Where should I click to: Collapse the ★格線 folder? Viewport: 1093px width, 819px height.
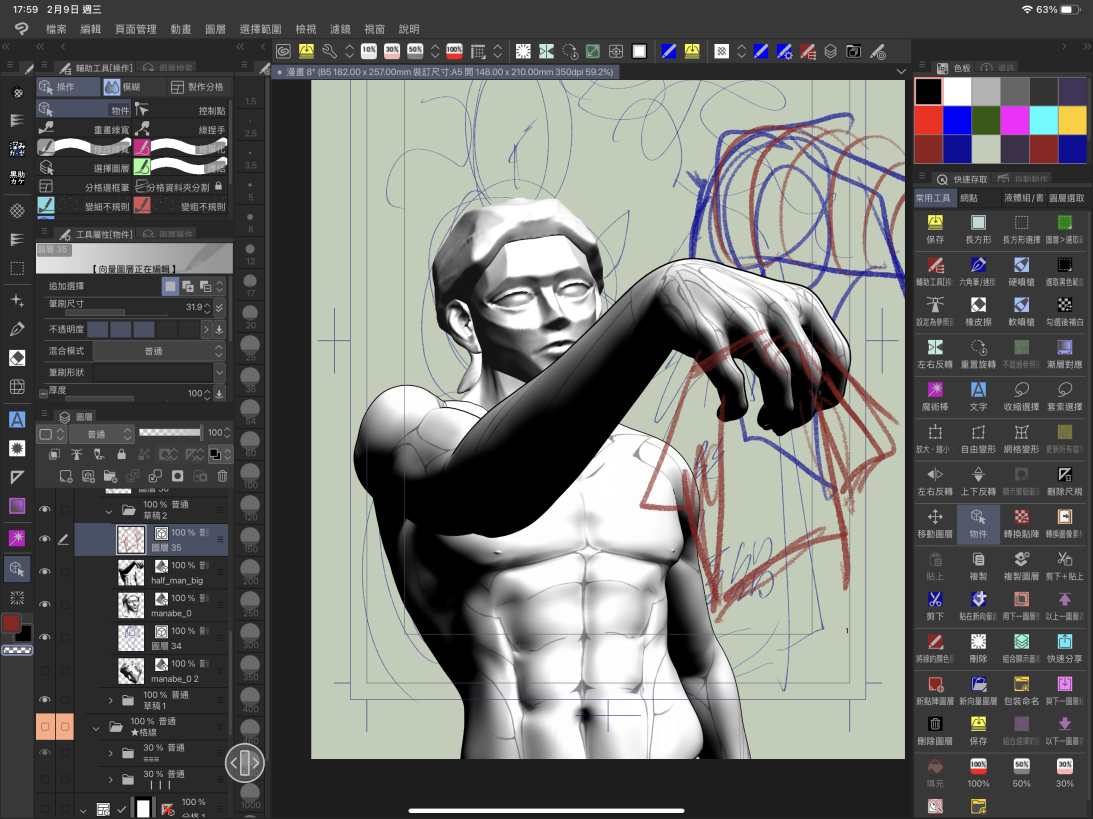point(96,728)
